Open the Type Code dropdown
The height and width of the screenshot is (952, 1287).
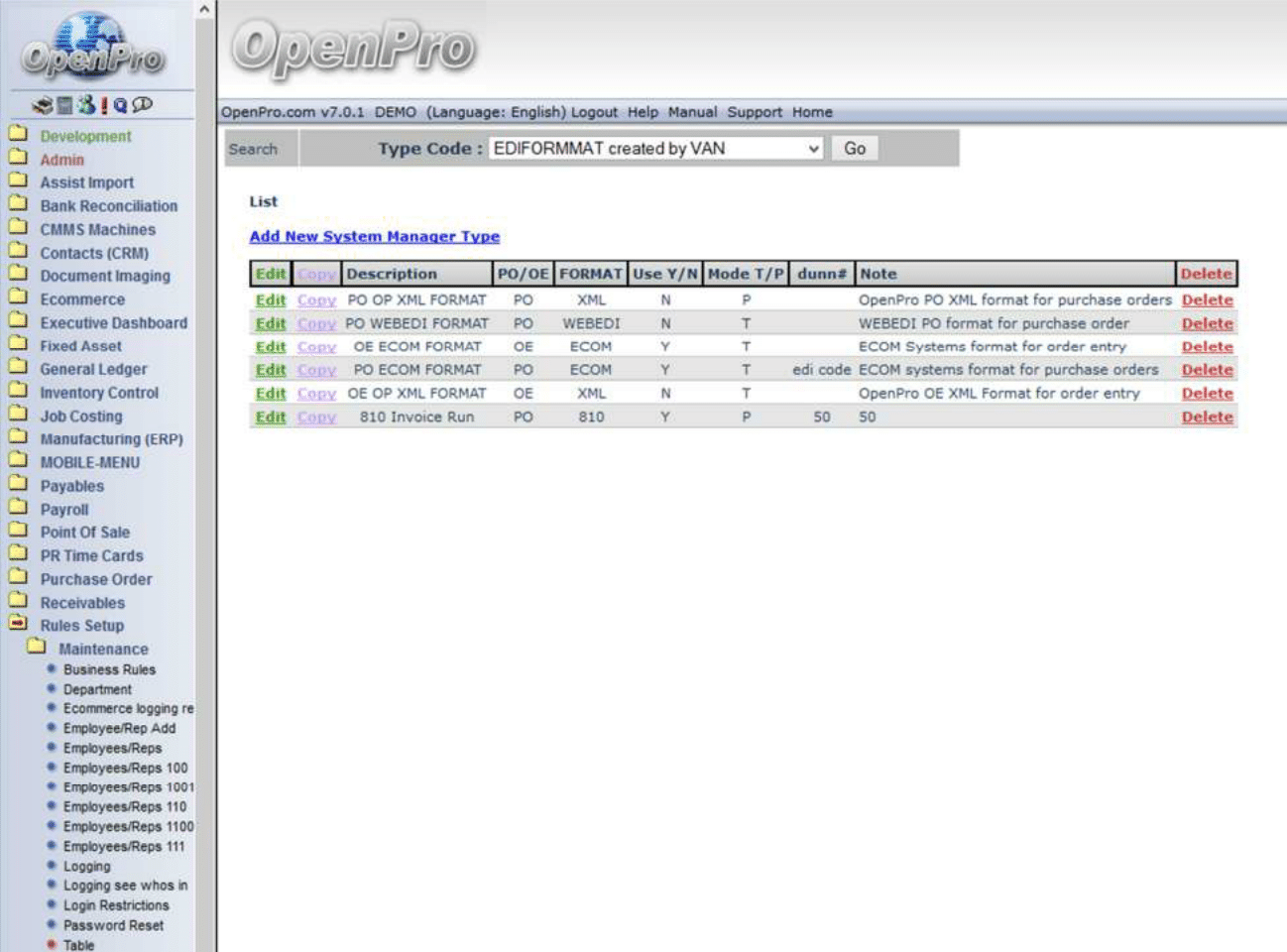(x=655, y=149)
